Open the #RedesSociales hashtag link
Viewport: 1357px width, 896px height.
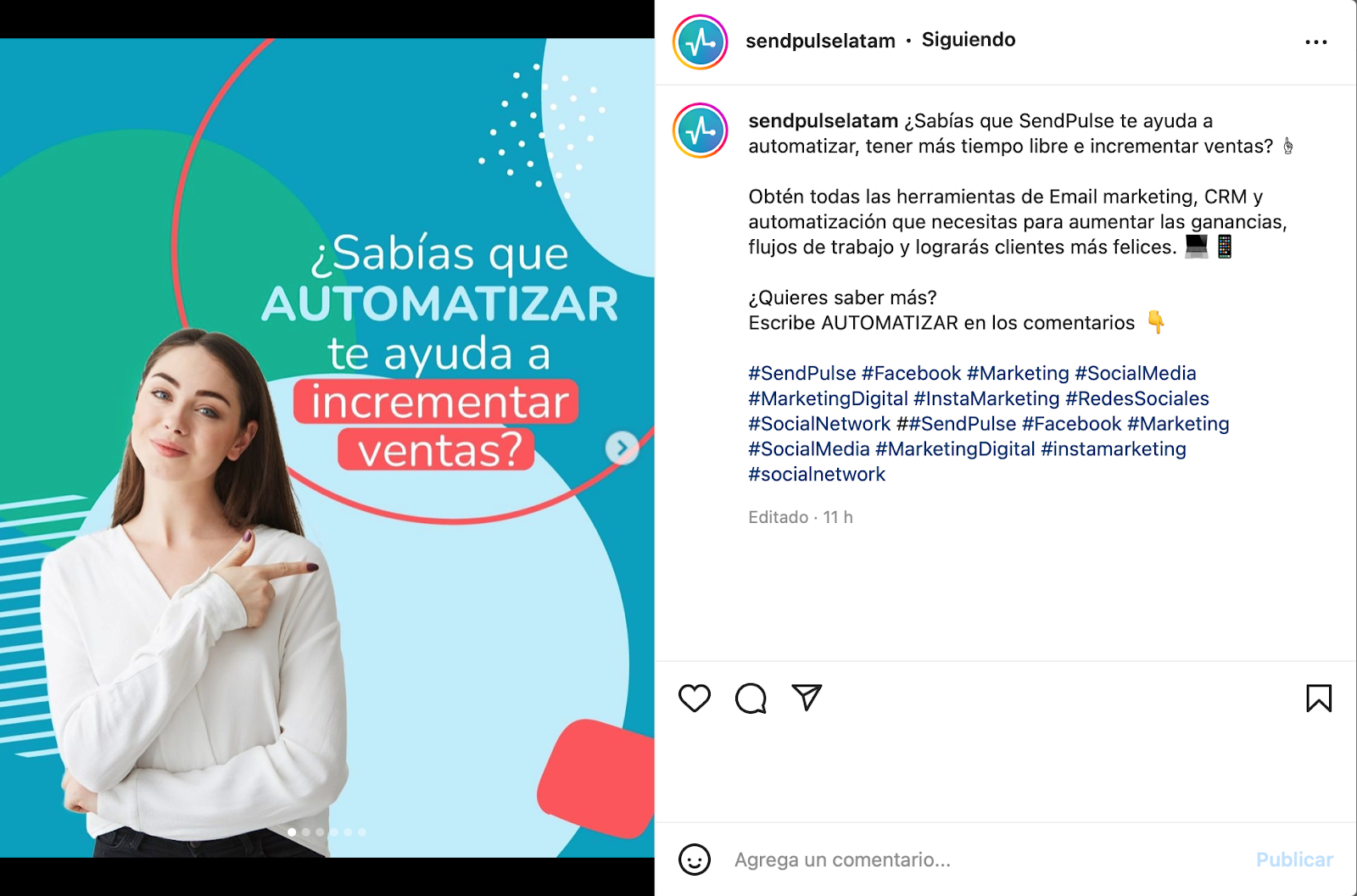[x=1137, y=398]
